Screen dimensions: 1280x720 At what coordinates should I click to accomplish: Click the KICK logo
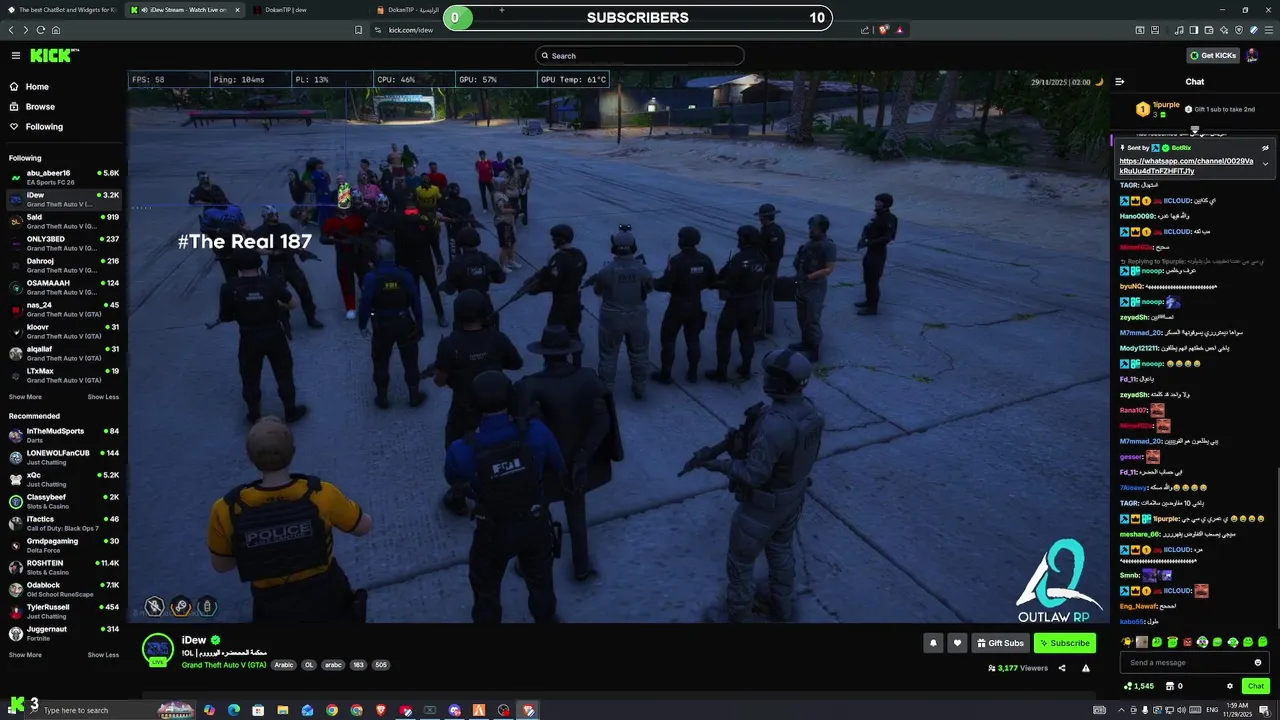[52, 56]
